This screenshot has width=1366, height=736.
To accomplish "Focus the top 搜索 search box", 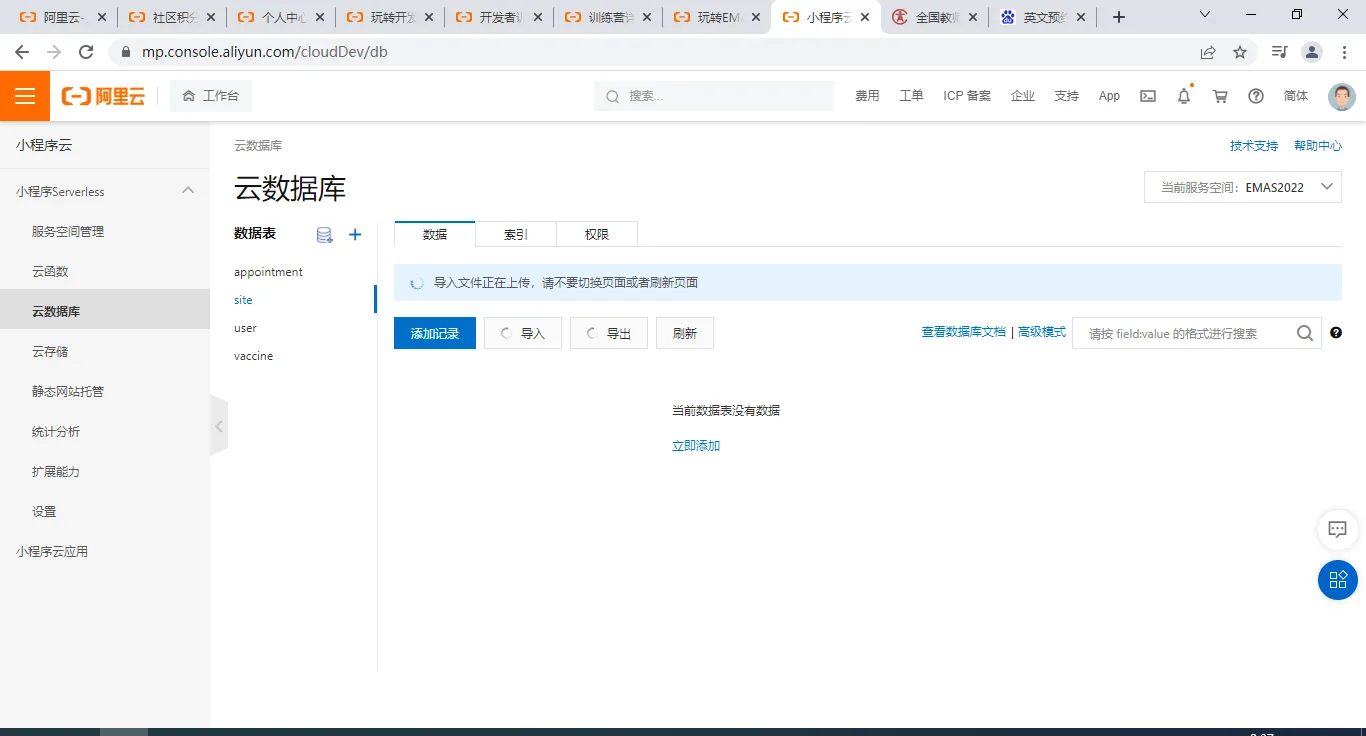I will (x=714, y=96).
